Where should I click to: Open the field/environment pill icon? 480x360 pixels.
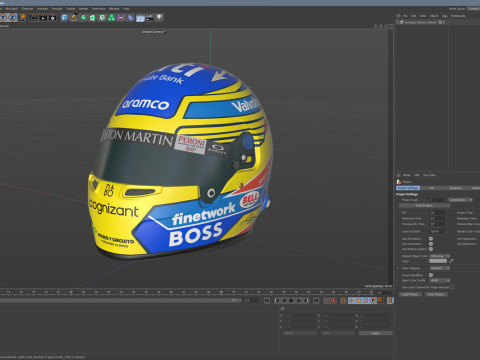(130, 18)
